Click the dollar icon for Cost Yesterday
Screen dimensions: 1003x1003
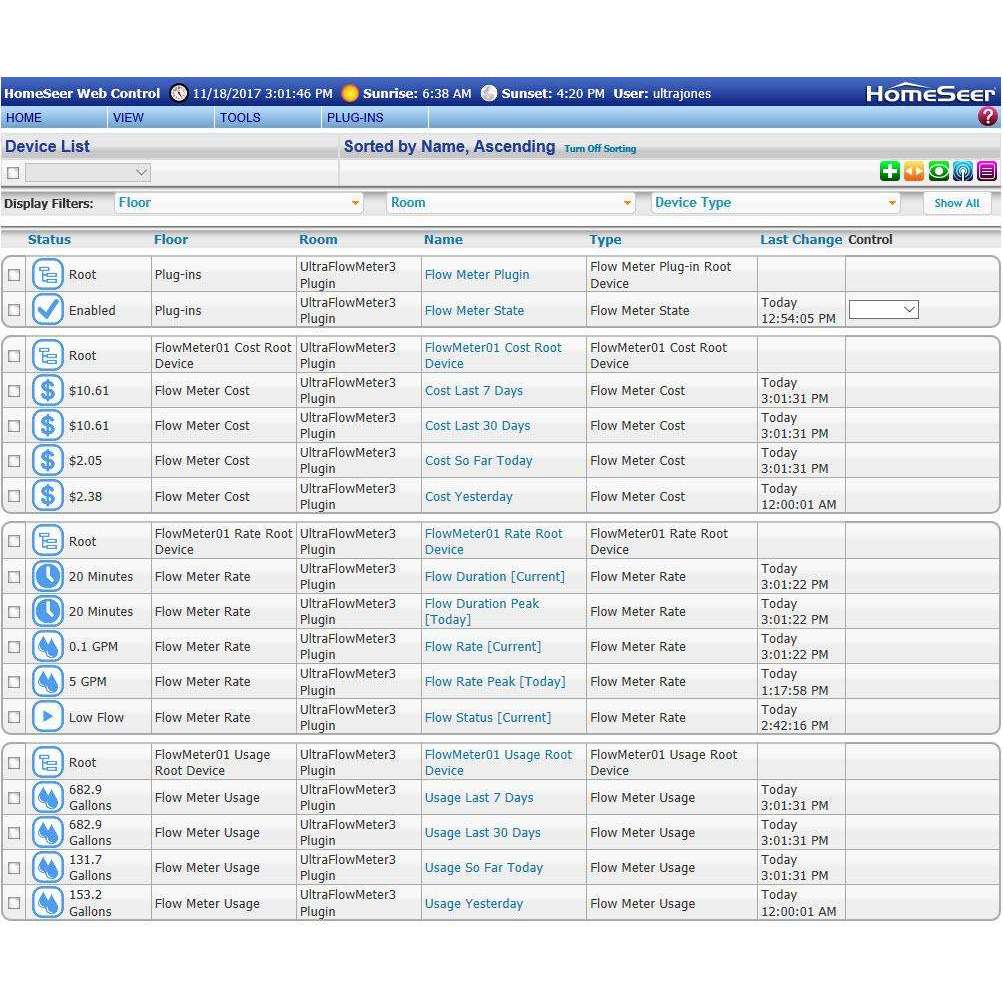pyautogui.click(x=47, y=496)
